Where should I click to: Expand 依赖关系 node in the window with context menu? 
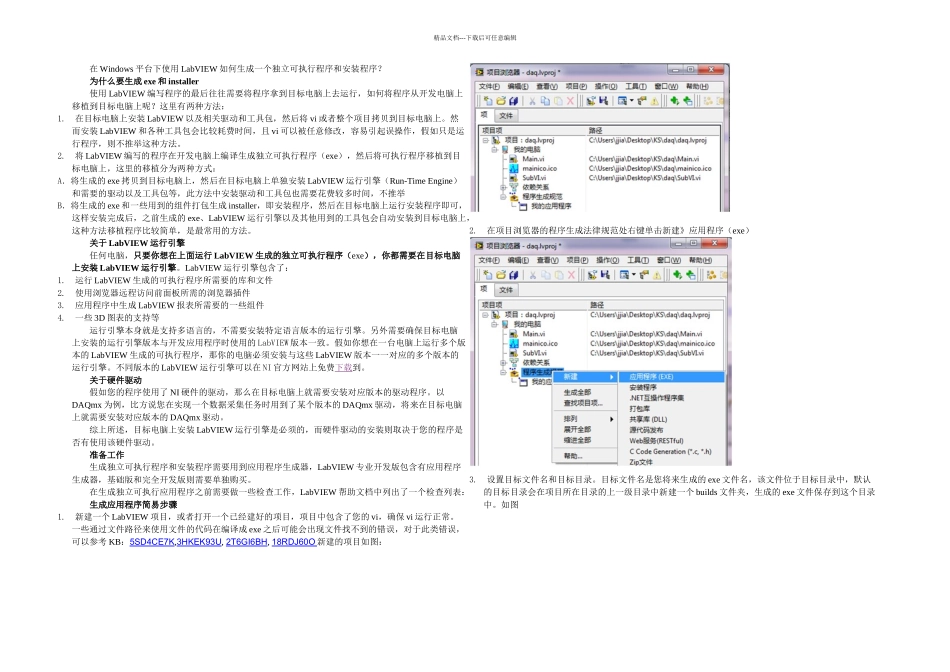[503, 362]
